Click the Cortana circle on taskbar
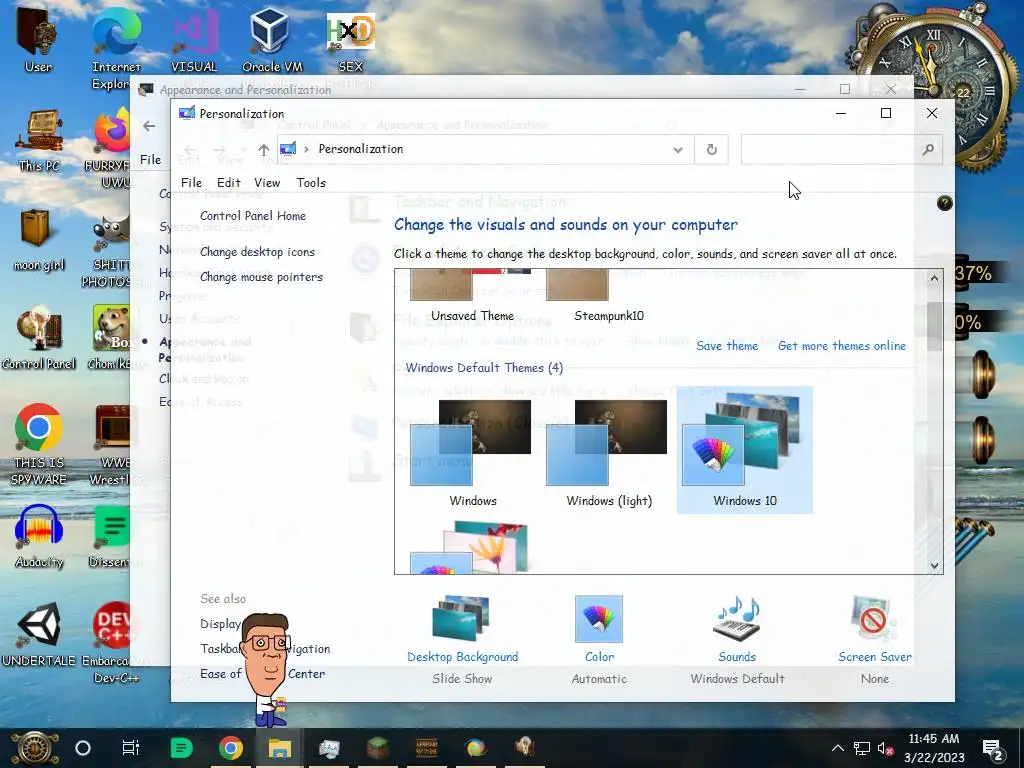The height and width of the screenshot is (768, 1024). (x=83, y=748)
